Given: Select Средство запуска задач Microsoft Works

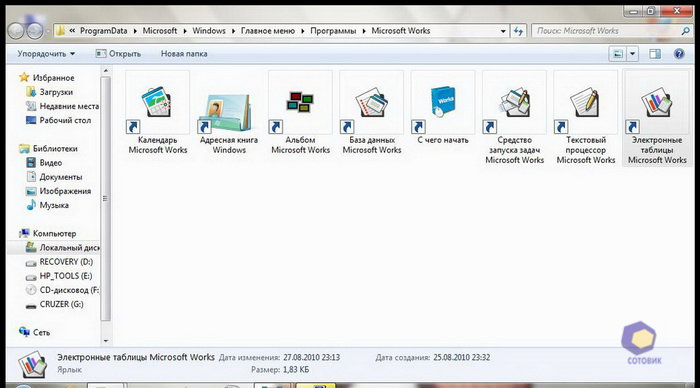Looking at the screenshot, I should pos(514,118).
